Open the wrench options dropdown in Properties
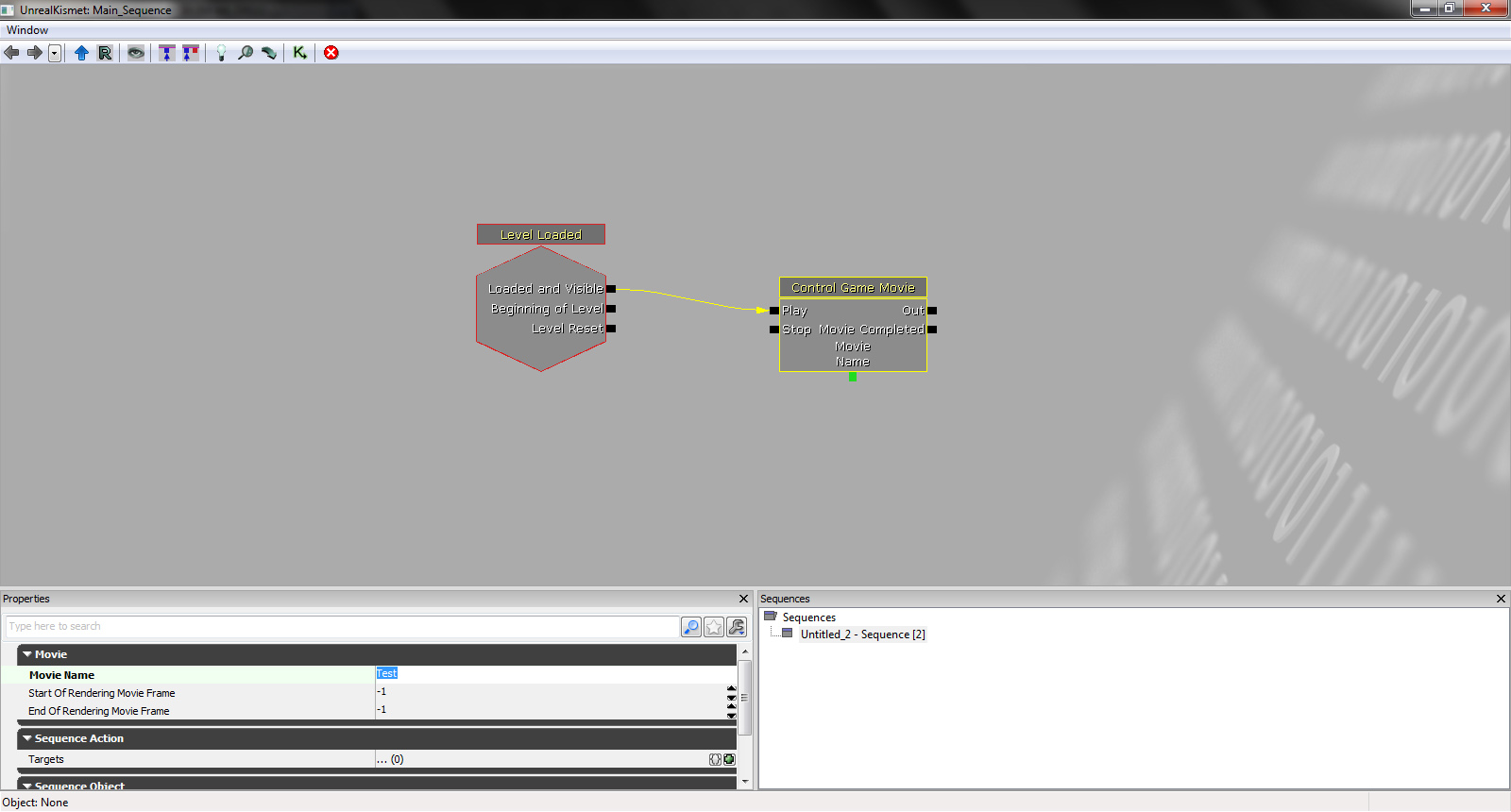Screen dimensions: 1511x812 click(737, 627)
